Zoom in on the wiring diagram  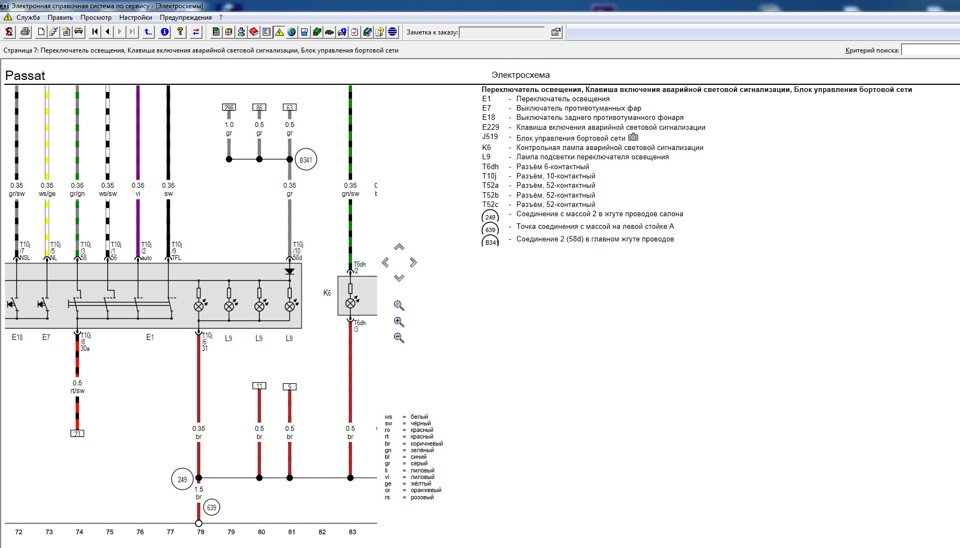coord(399,322)
